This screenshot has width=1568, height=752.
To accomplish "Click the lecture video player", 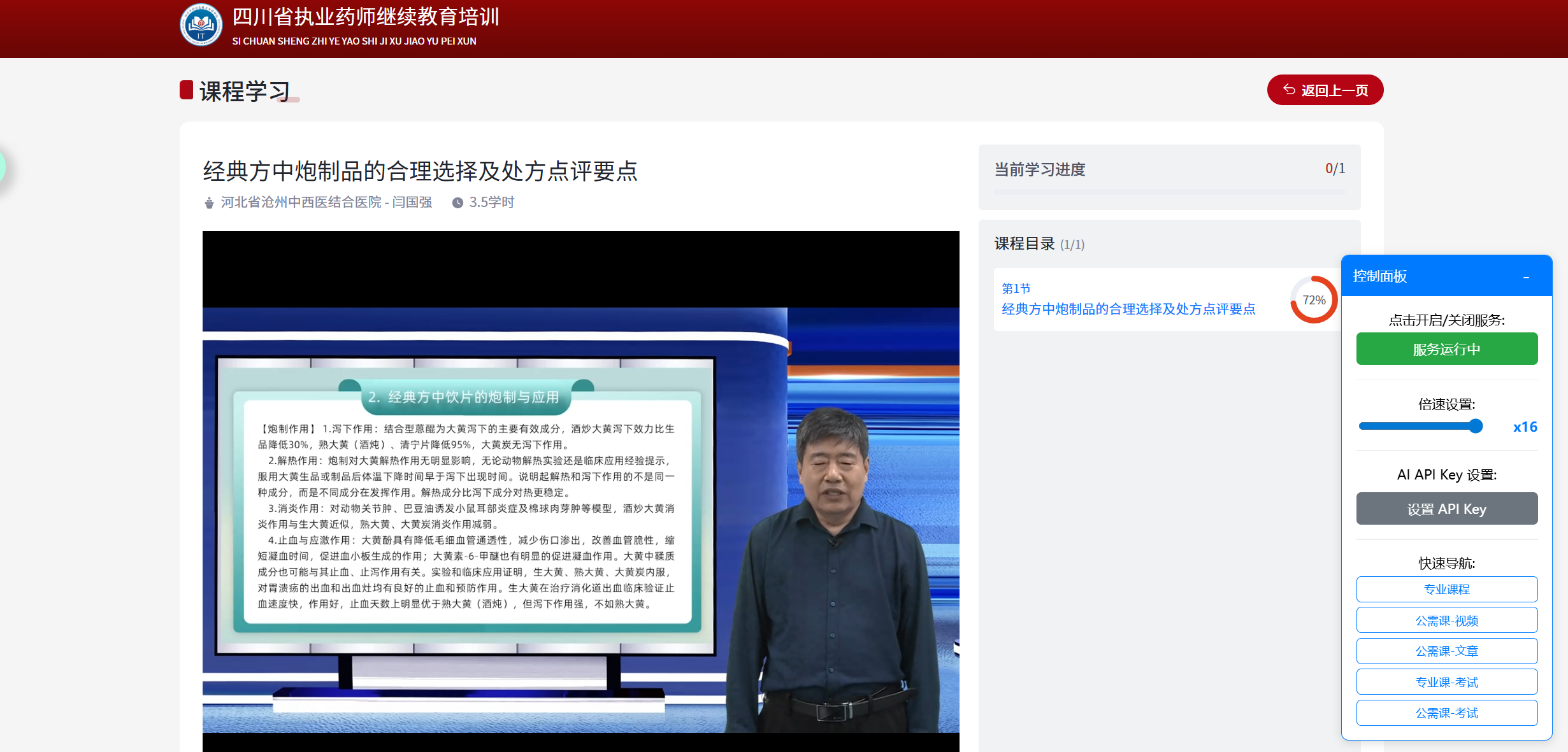I will pos(580,490).
